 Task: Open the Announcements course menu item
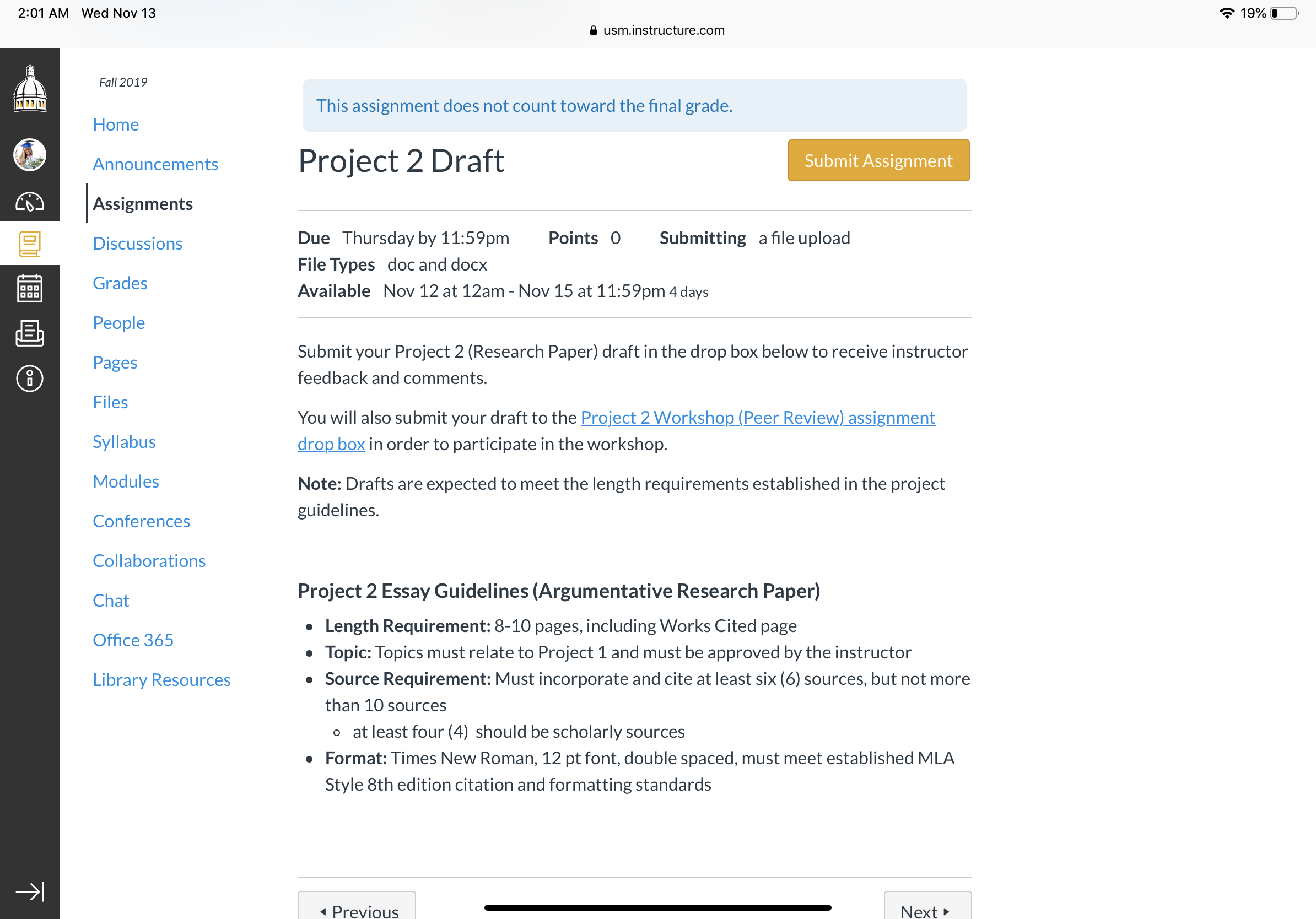point(155,164)
